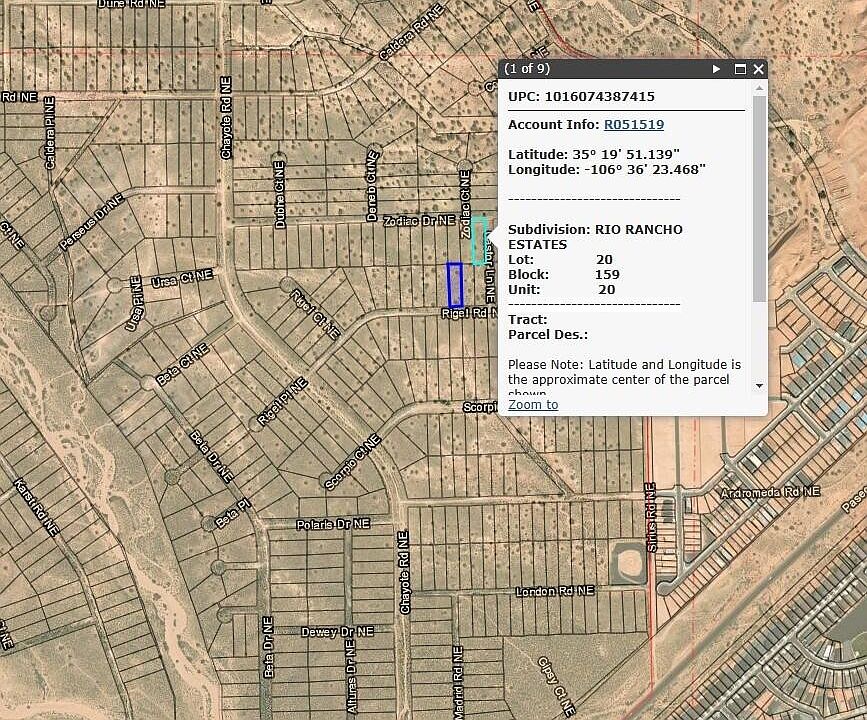Click the Andromeda Rd NE label
The height and width of the screenshot is (720, 867).
click(x=770, y=493)
